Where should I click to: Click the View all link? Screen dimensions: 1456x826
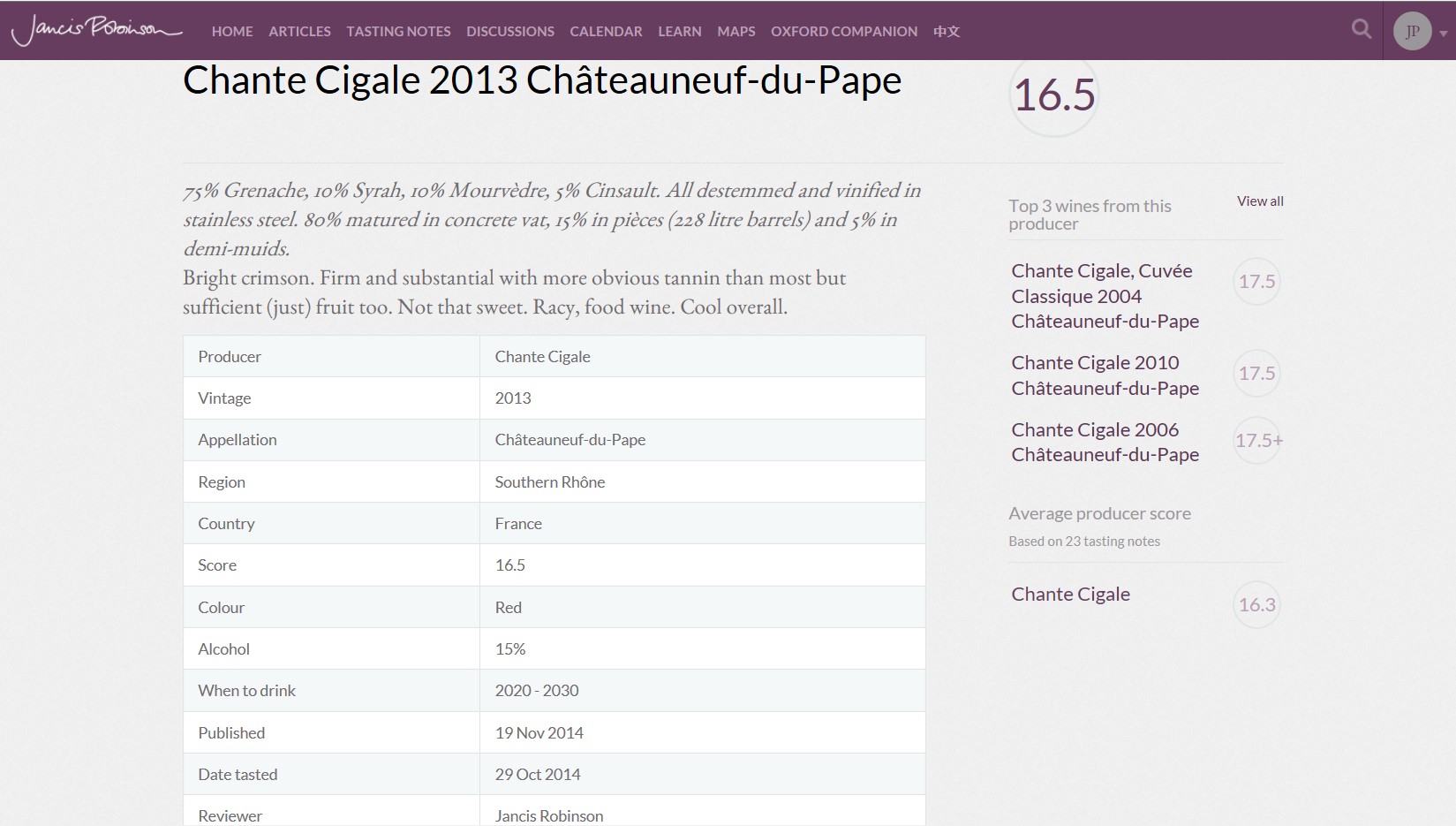1260,201
